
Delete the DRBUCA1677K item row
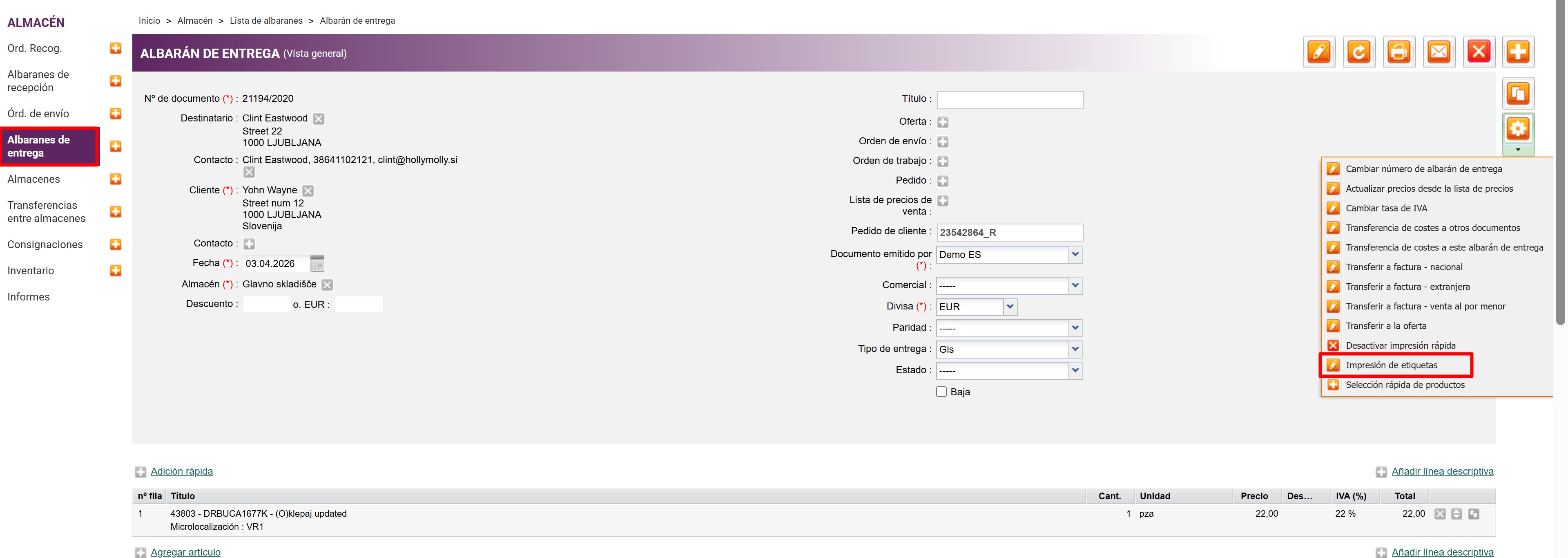[1440, 513]
